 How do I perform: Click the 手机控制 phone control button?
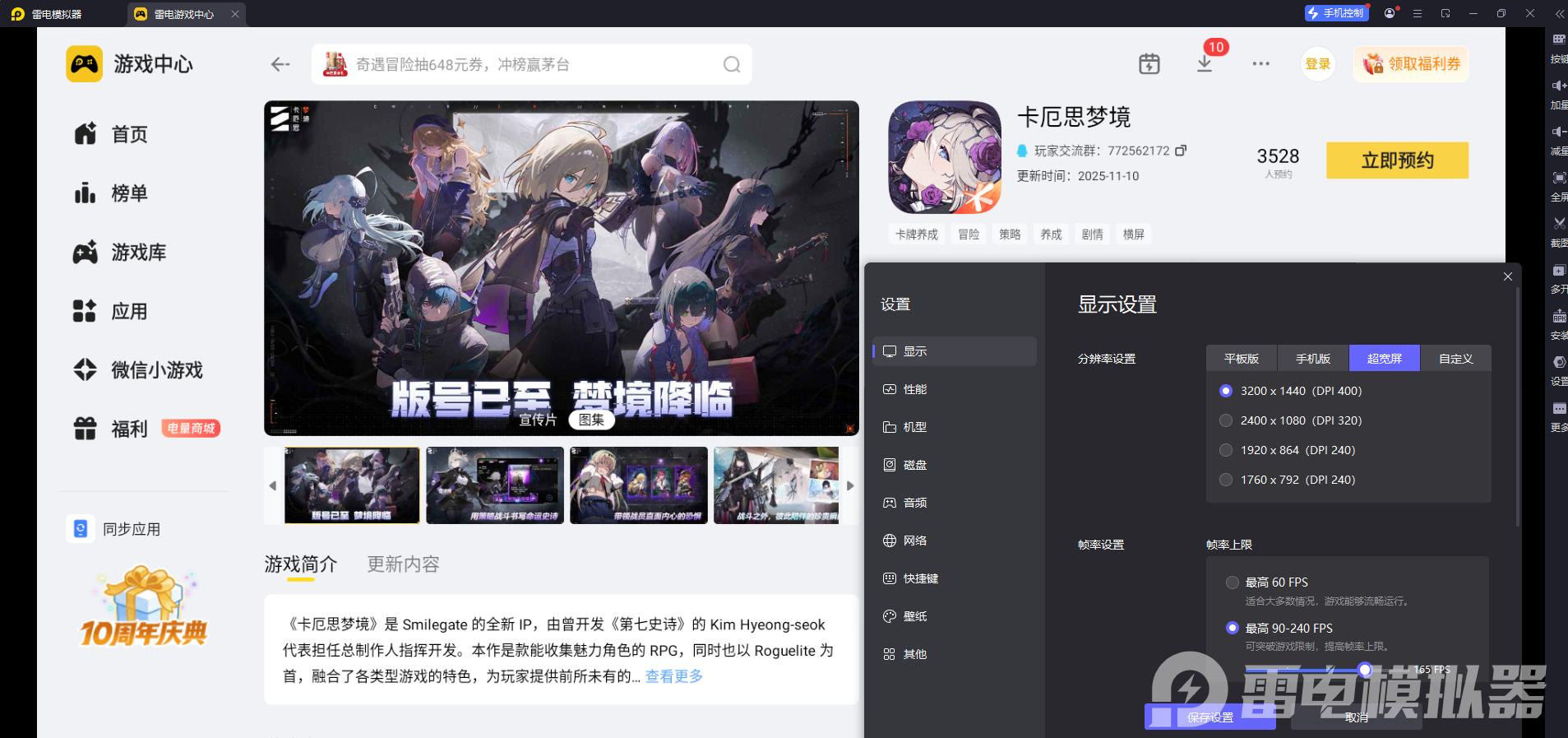click(x=1337, y=13)
